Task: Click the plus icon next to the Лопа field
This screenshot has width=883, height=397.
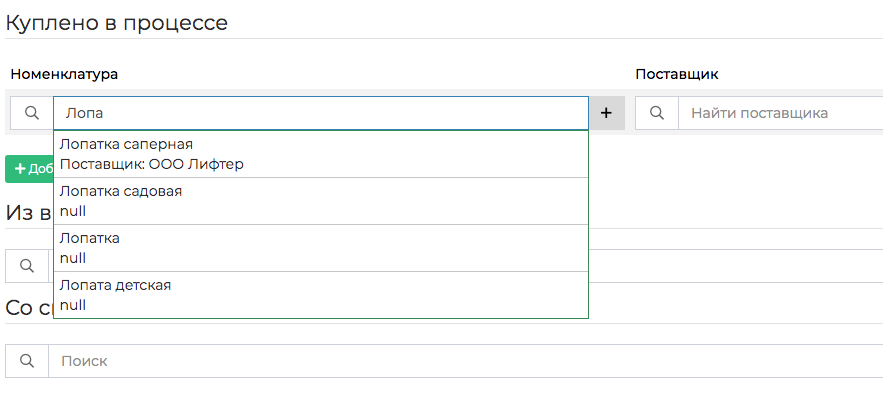Action: tap(606, 113)
